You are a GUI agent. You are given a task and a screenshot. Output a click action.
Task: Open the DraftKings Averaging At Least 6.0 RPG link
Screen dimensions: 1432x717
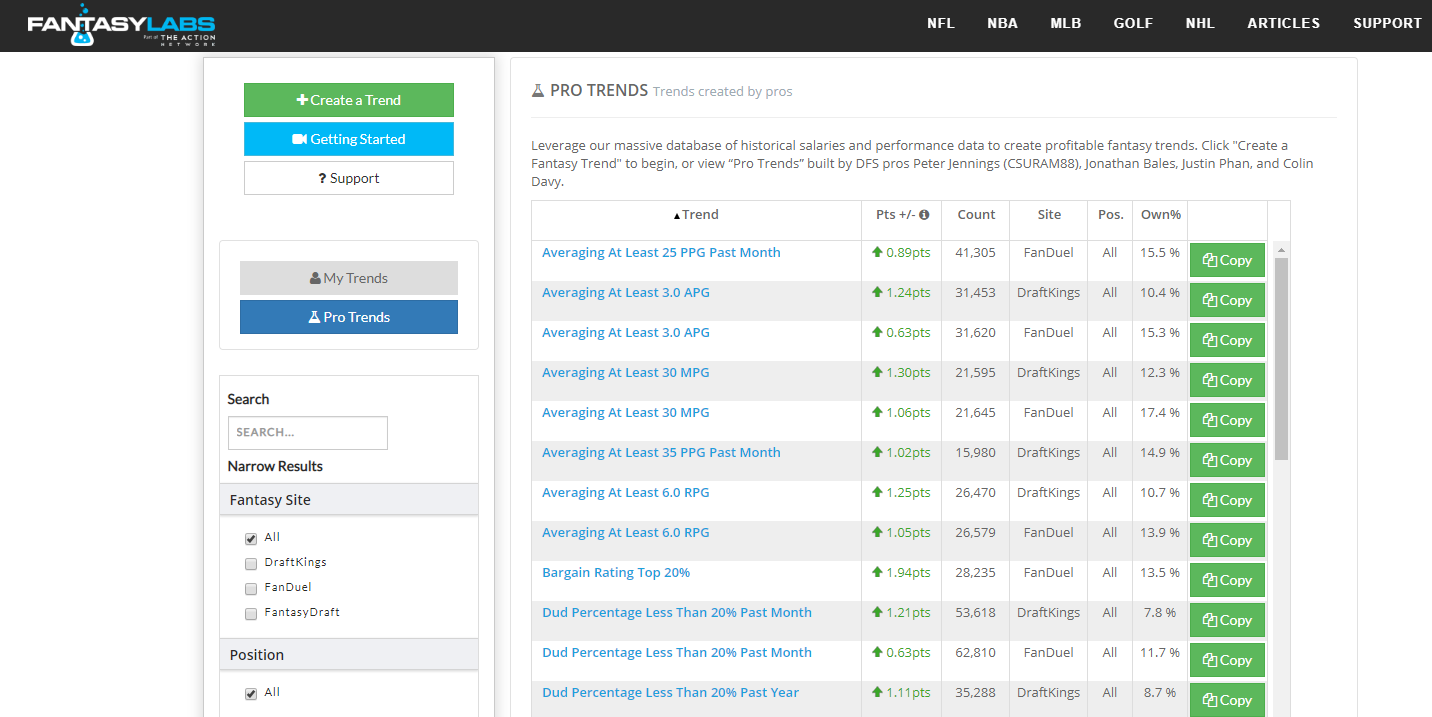pos(626,493)
